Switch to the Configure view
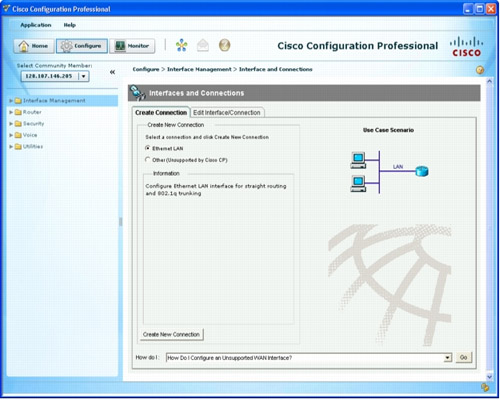 (x=82, y=46)
